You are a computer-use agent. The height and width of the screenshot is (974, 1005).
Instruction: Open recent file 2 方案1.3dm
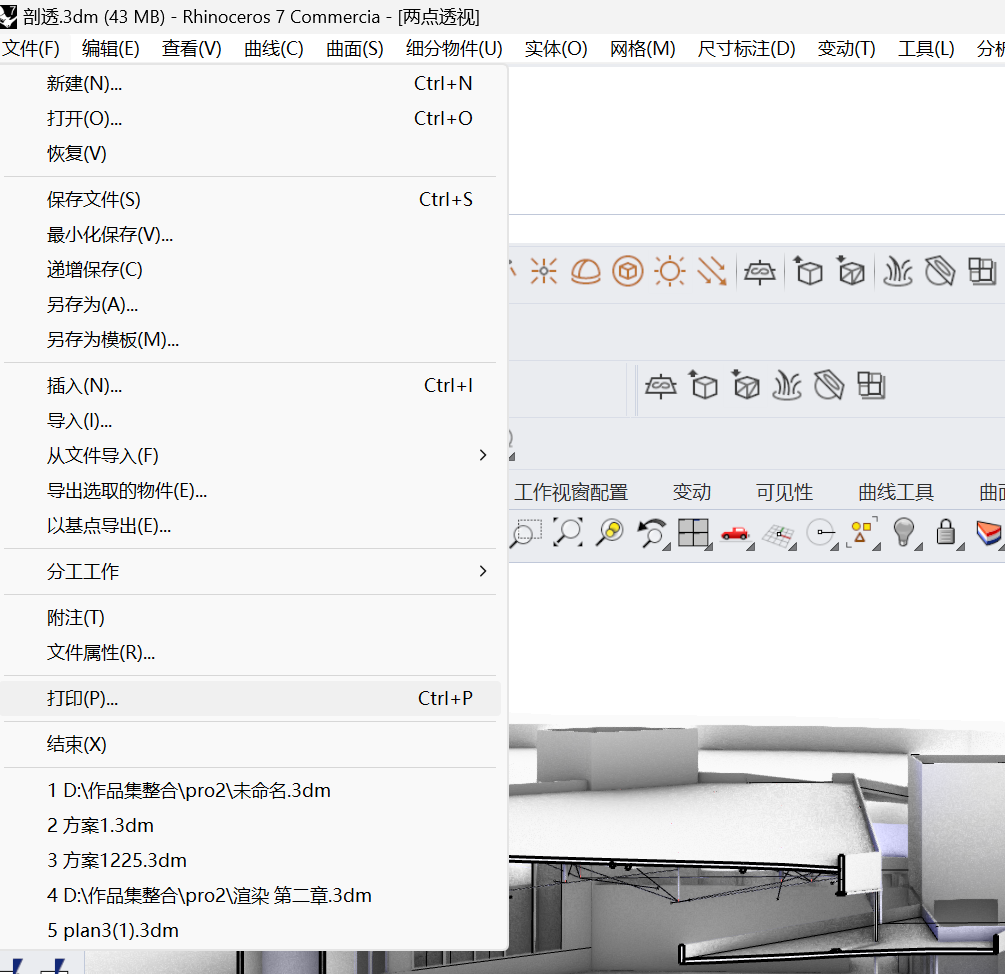tap(250, 826)
